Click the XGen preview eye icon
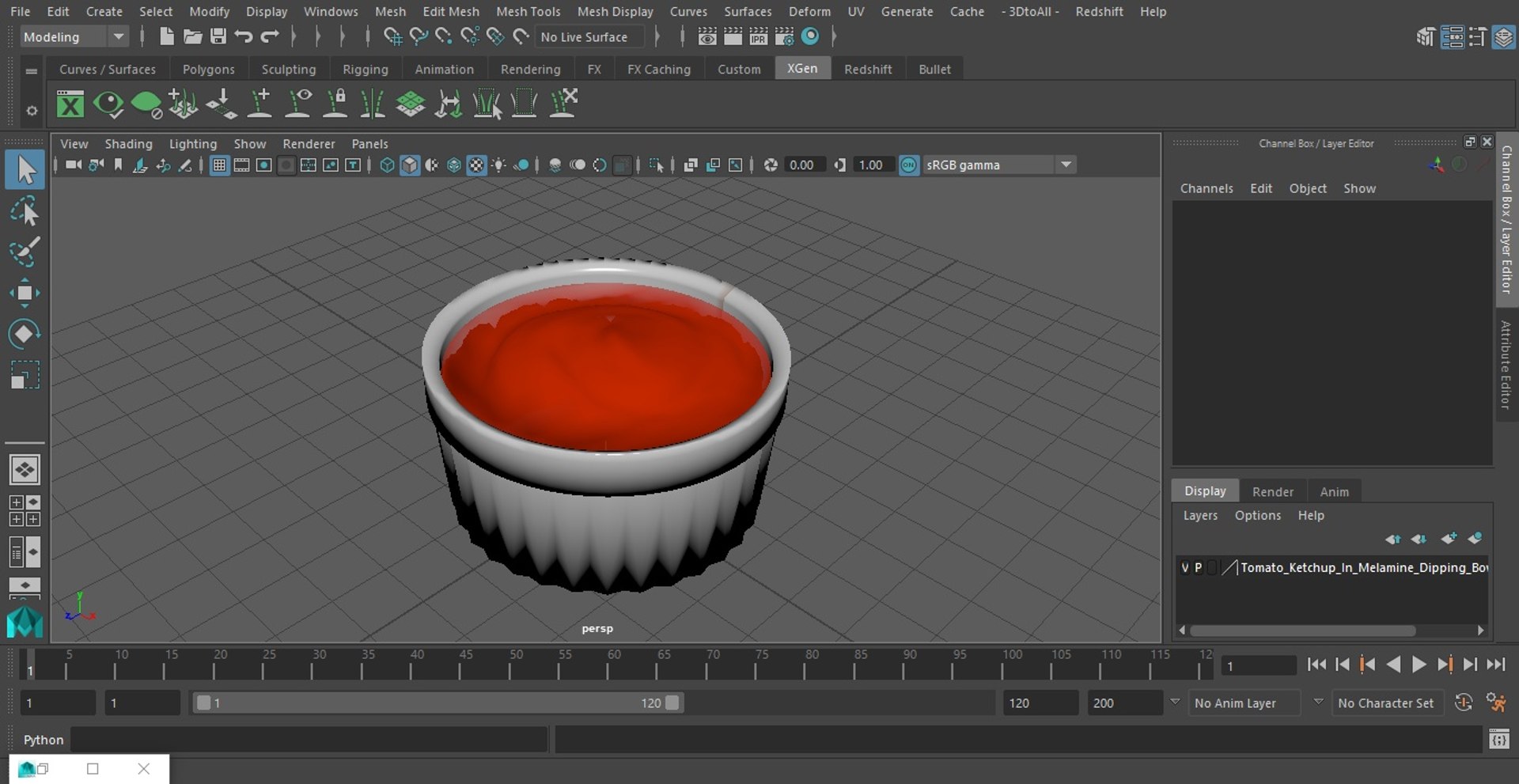The height and width of the screenshot is (784, 1519). point(108,104)
